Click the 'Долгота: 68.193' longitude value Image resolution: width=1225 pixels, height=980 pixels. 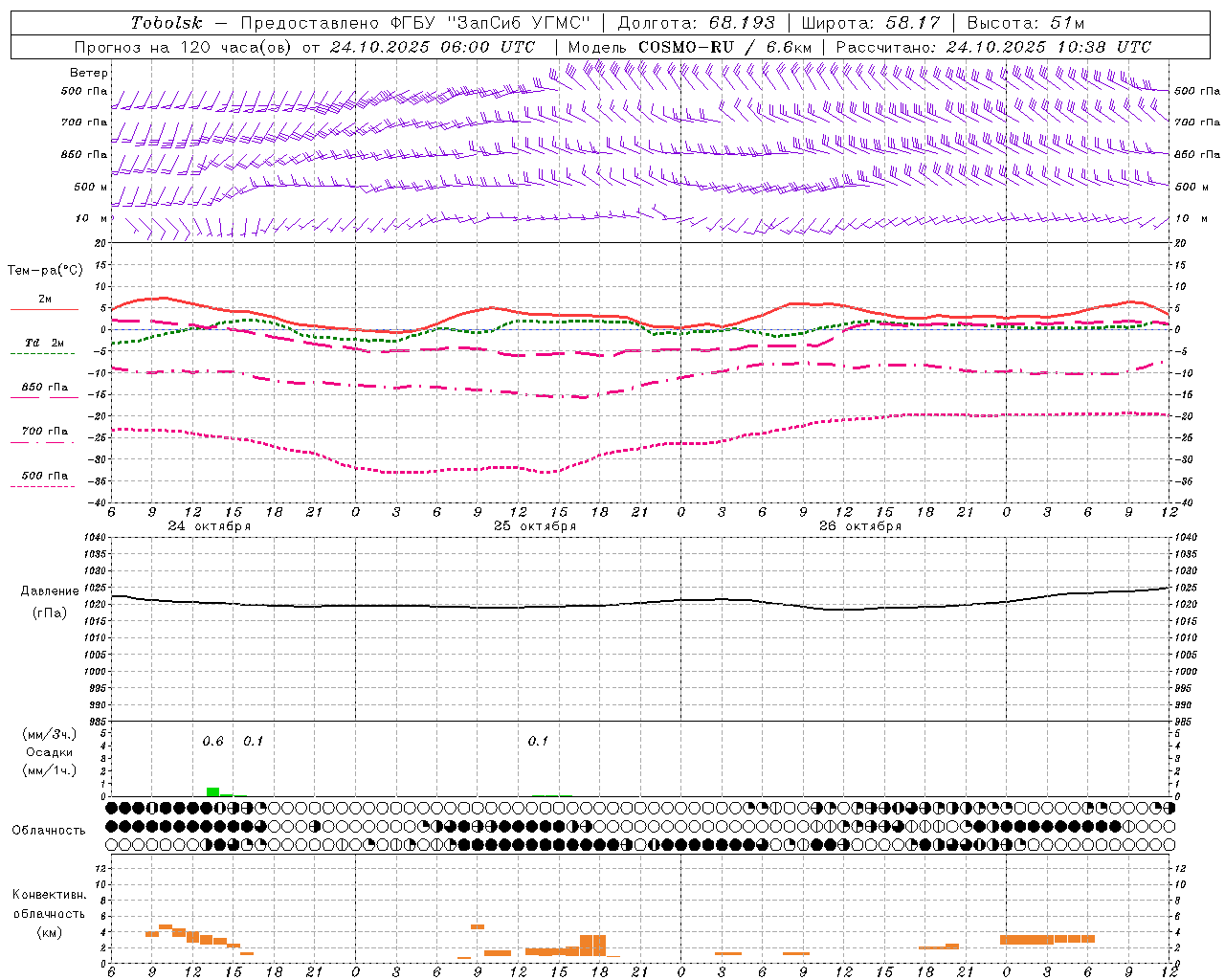pyautogui.click(x=696, y=23)
